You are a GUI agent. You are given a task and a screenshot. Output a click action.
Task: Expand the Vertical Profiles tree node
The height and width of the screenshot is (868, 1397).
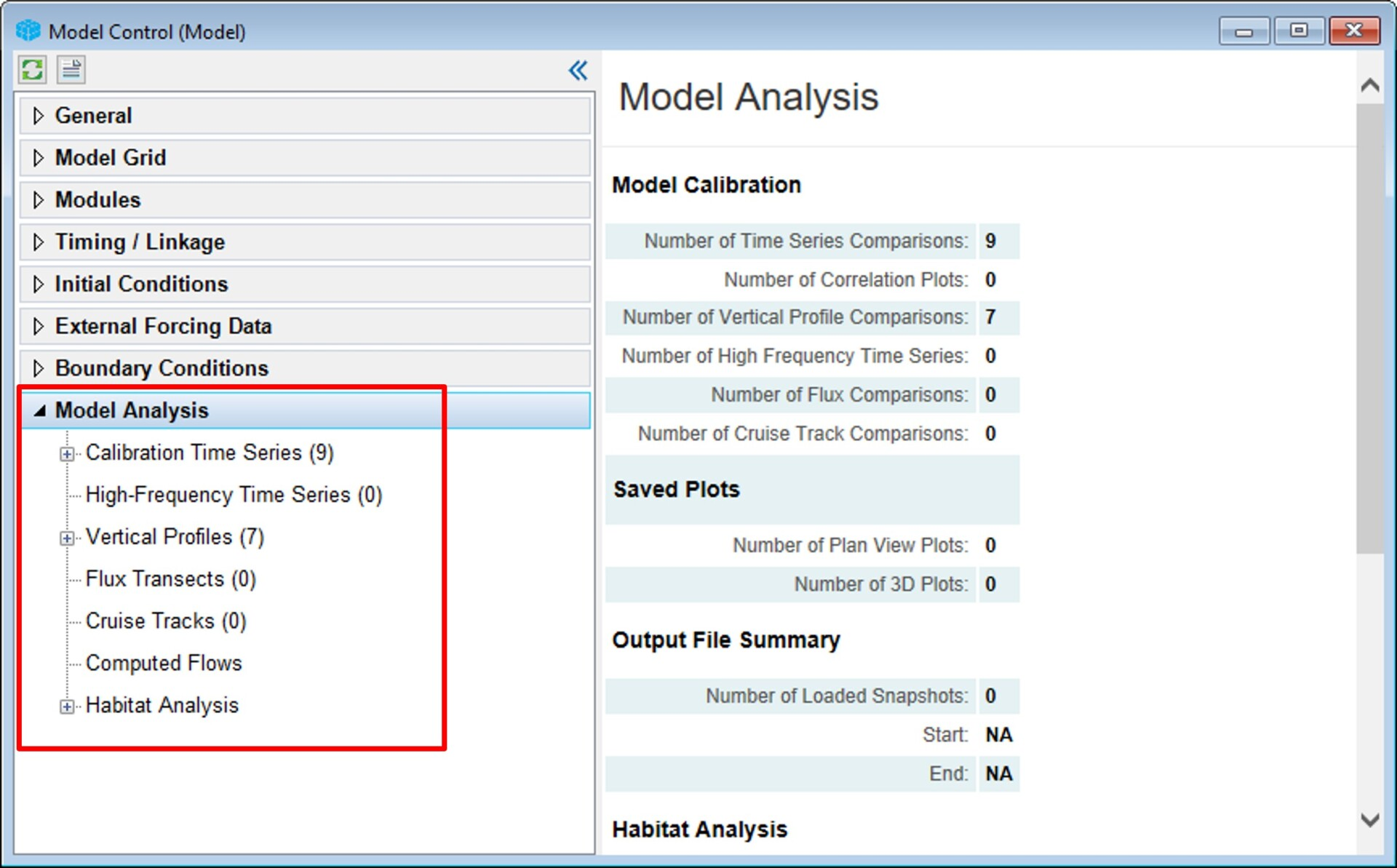(66, 537)
